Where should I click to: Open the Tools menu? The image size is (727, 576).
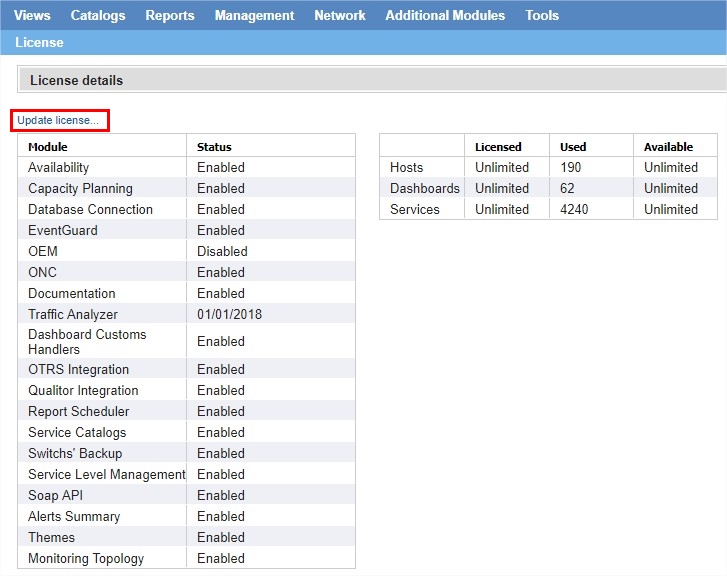(x=542, y=15)
